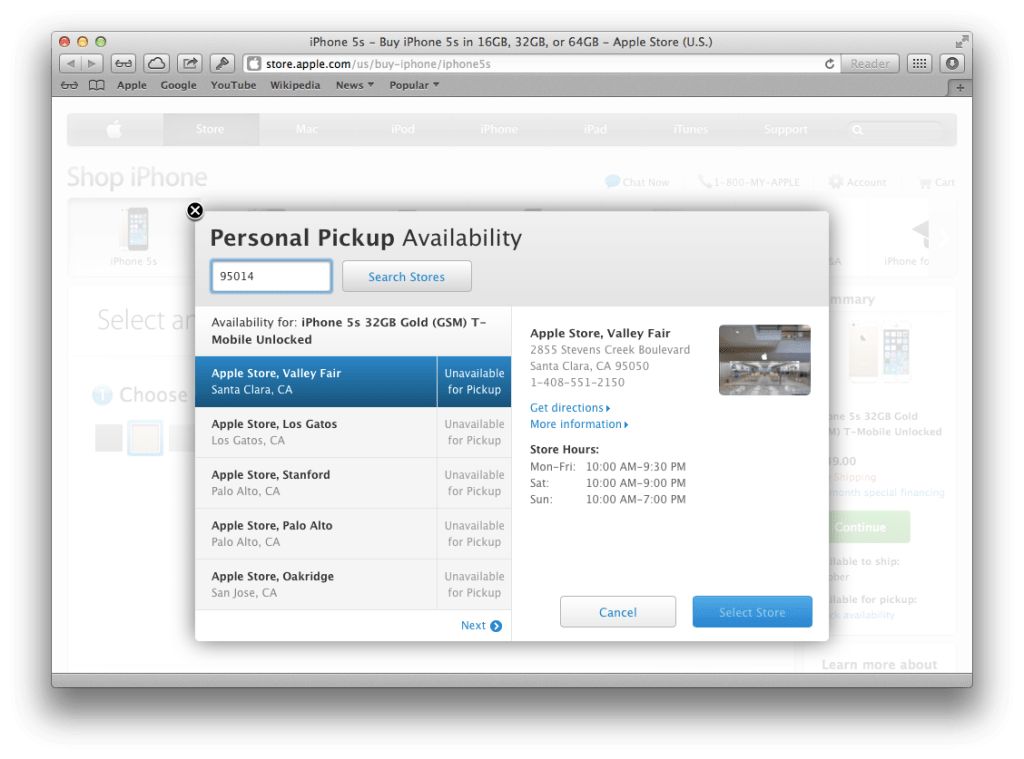Click the Select Store button

[x=752, y=612]
